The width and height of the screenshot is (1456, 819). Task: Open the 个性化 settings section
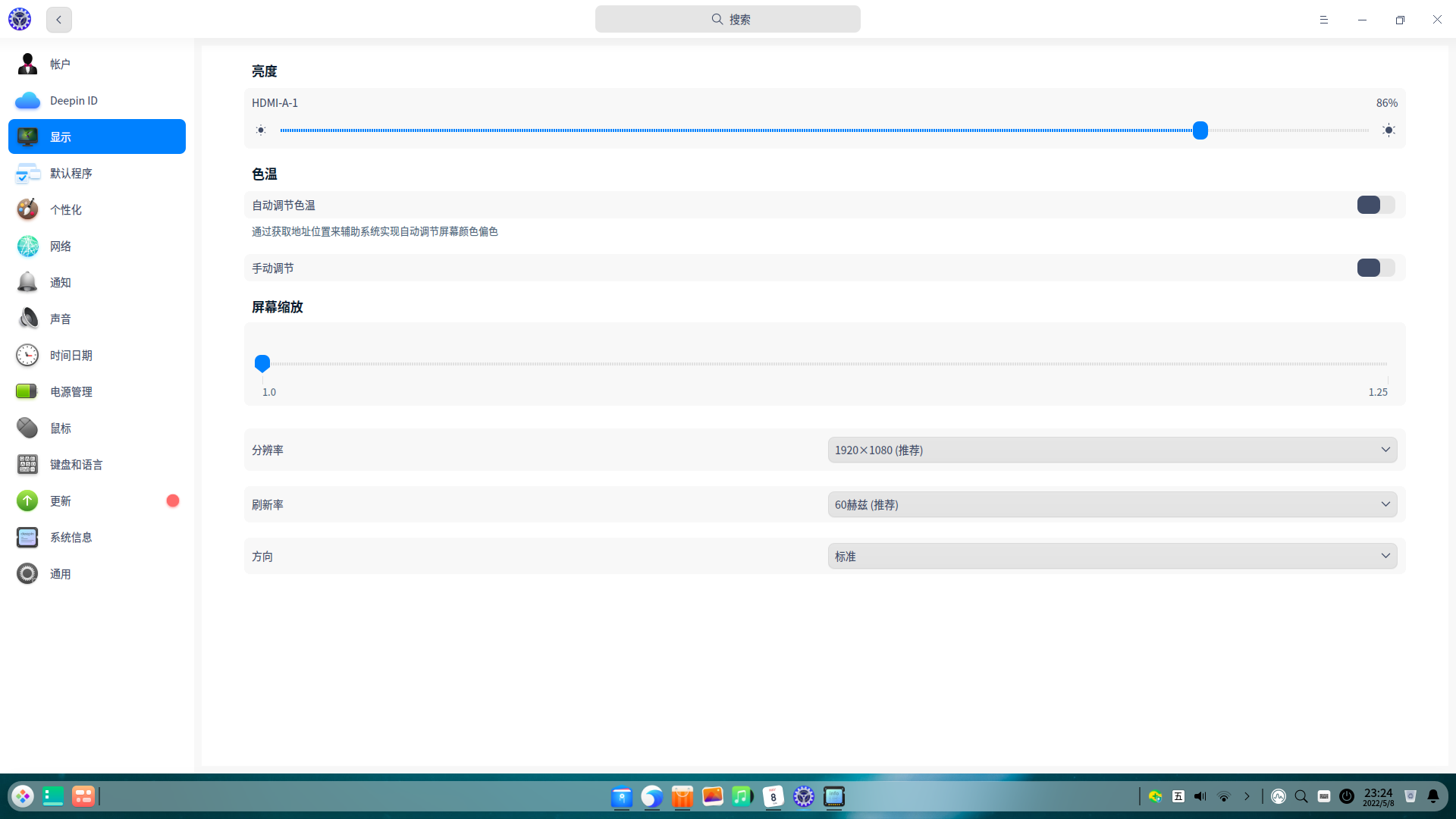click(66, 209)
